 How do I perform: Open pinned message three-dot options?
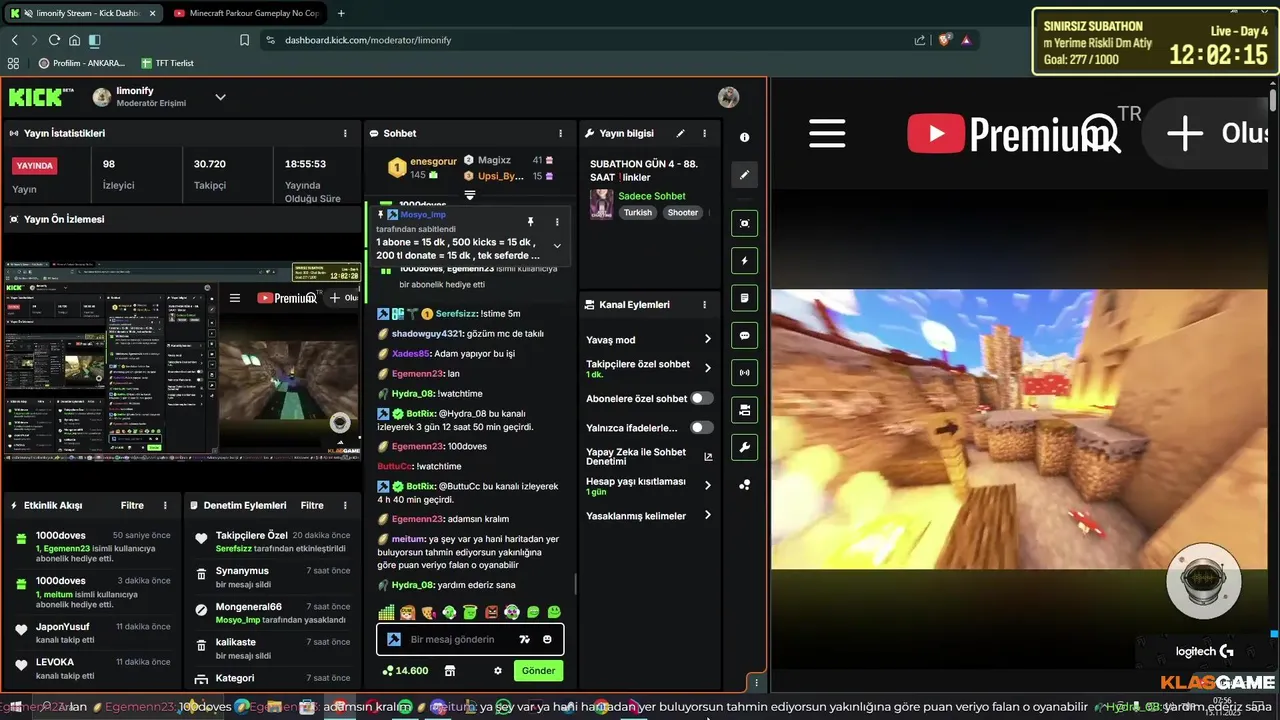[x=557, y=222]
